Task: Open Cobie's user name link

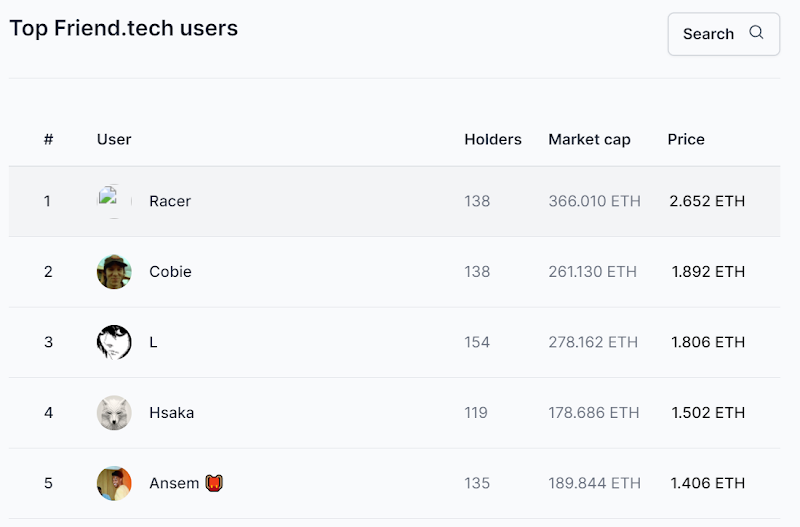Action: click(x=170, y=272)
